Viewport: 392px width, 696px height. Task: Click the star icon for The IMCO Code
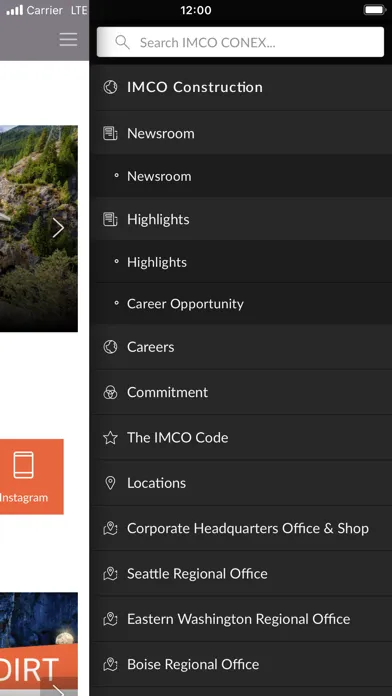coord(110,438)
